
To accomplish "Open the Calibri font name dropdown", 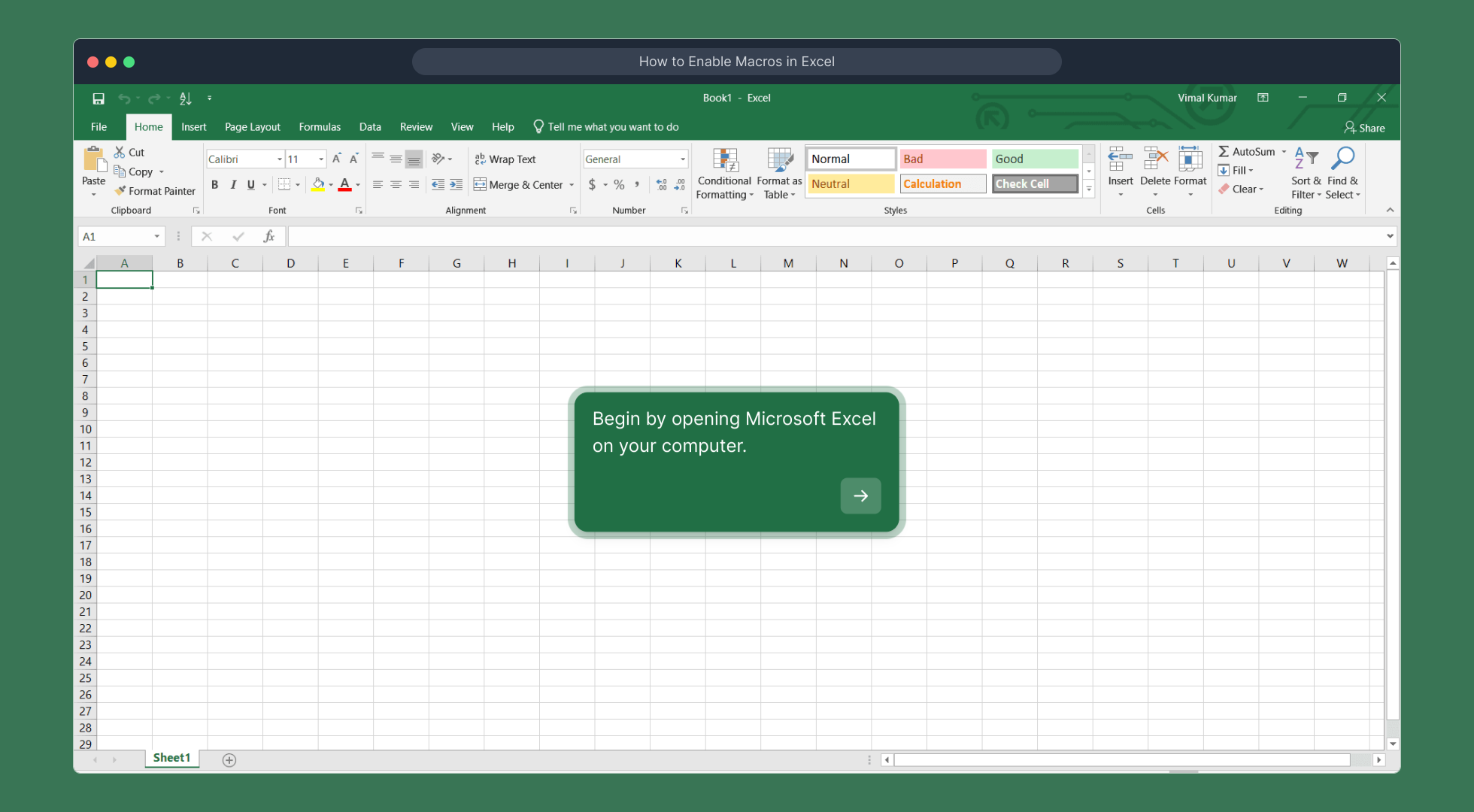I will pyautogui.click(x=280, y=159).
